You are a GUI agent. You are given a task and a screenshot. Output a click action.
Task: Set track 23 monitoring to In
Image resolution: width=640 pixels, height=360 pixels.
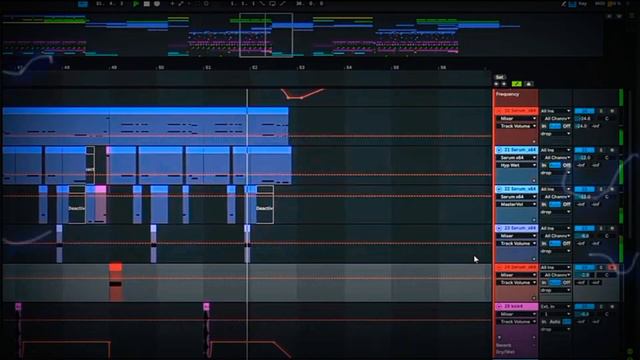[x=544, y=244]
